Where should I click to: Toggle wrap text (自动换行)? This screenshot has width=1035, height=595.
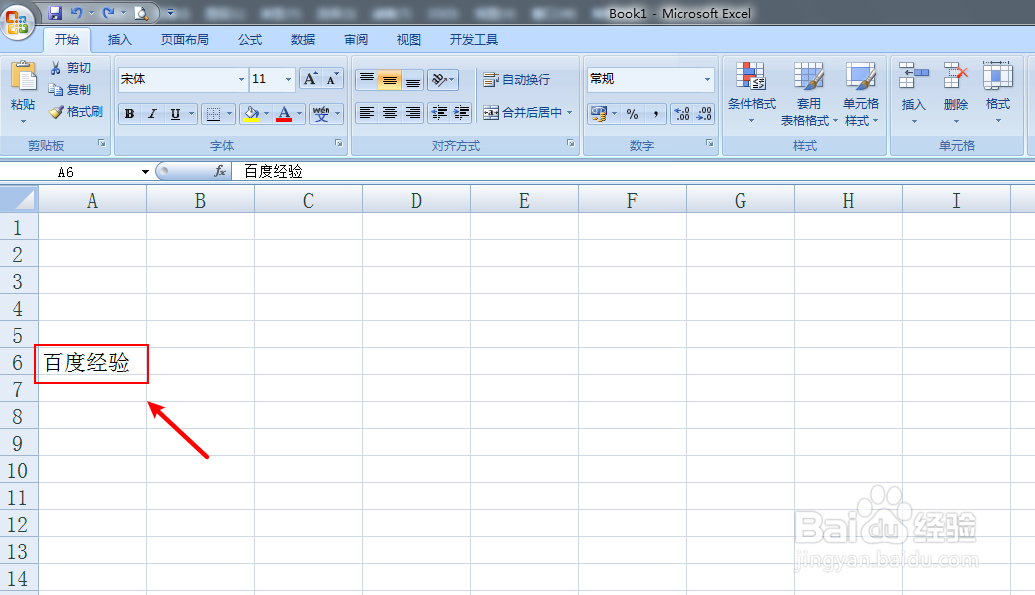pyautogui.click(x=517, y=80)
